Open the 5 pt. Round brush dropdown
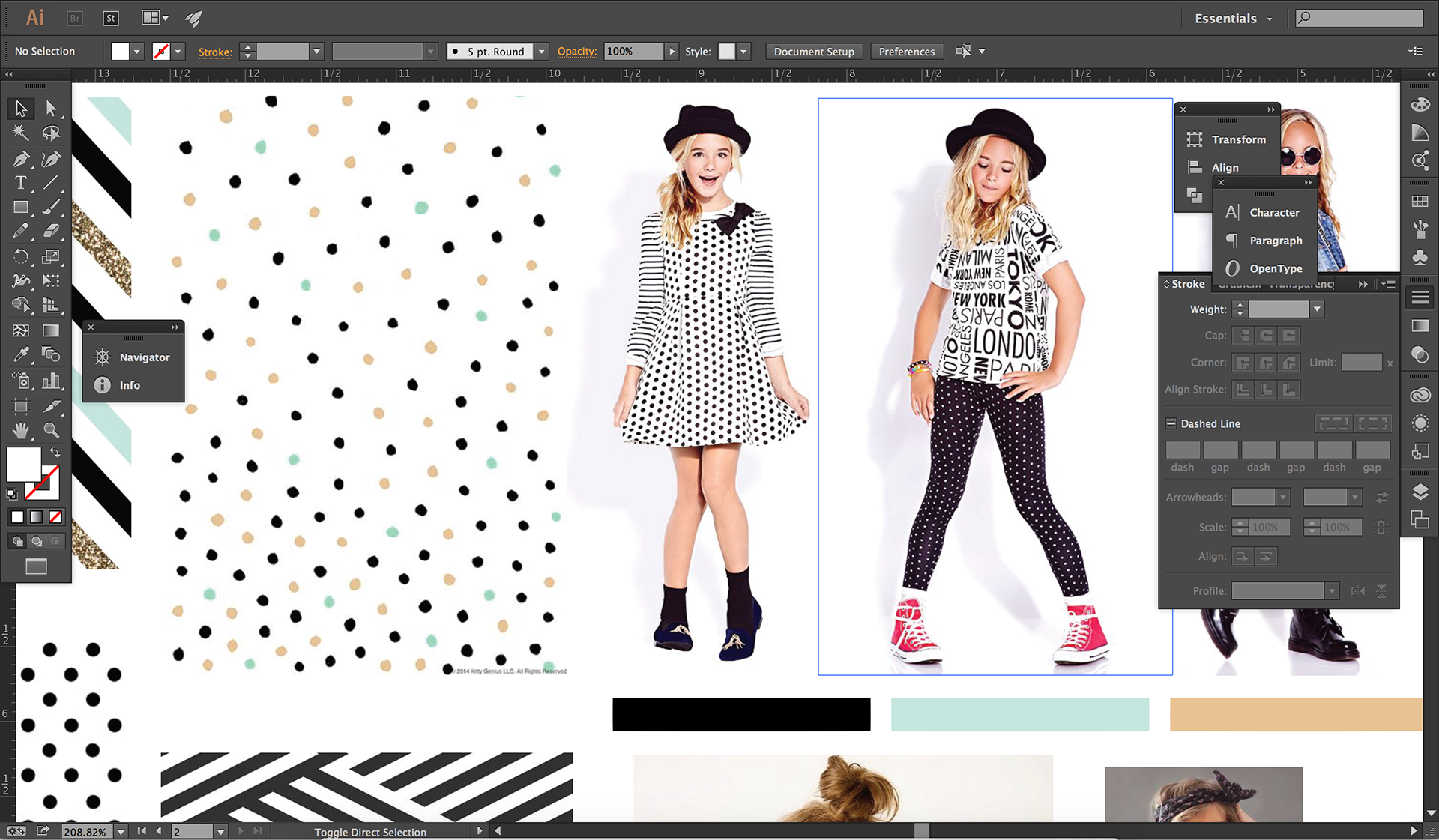Image resolution: width=1439 pixels, height=840 pixels. pyautogui.click(x=541, y=52)
